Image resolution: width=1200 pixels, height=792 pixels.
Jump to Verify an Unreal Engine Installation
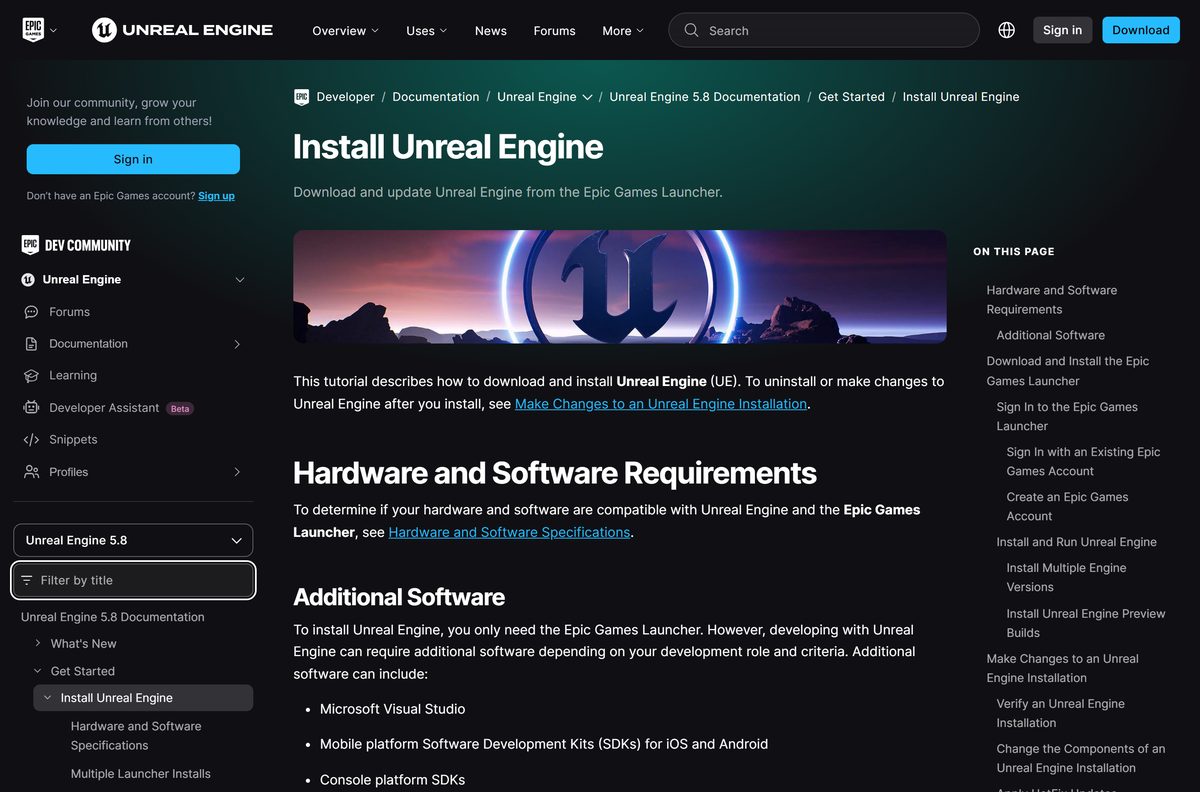point(1060,713)
